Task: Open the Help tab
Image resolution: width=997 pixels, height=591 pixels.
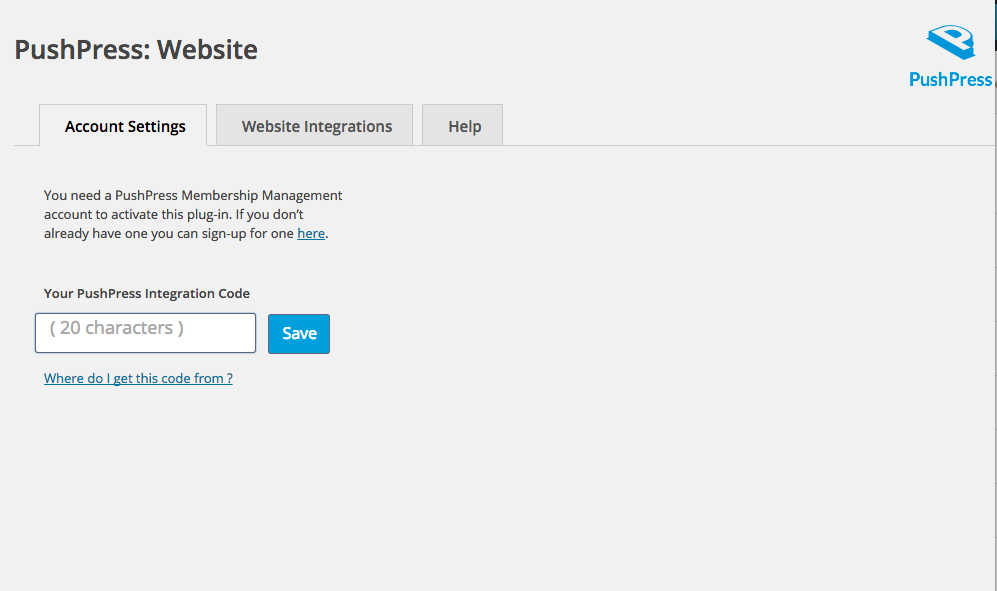Action: point(463,126)
